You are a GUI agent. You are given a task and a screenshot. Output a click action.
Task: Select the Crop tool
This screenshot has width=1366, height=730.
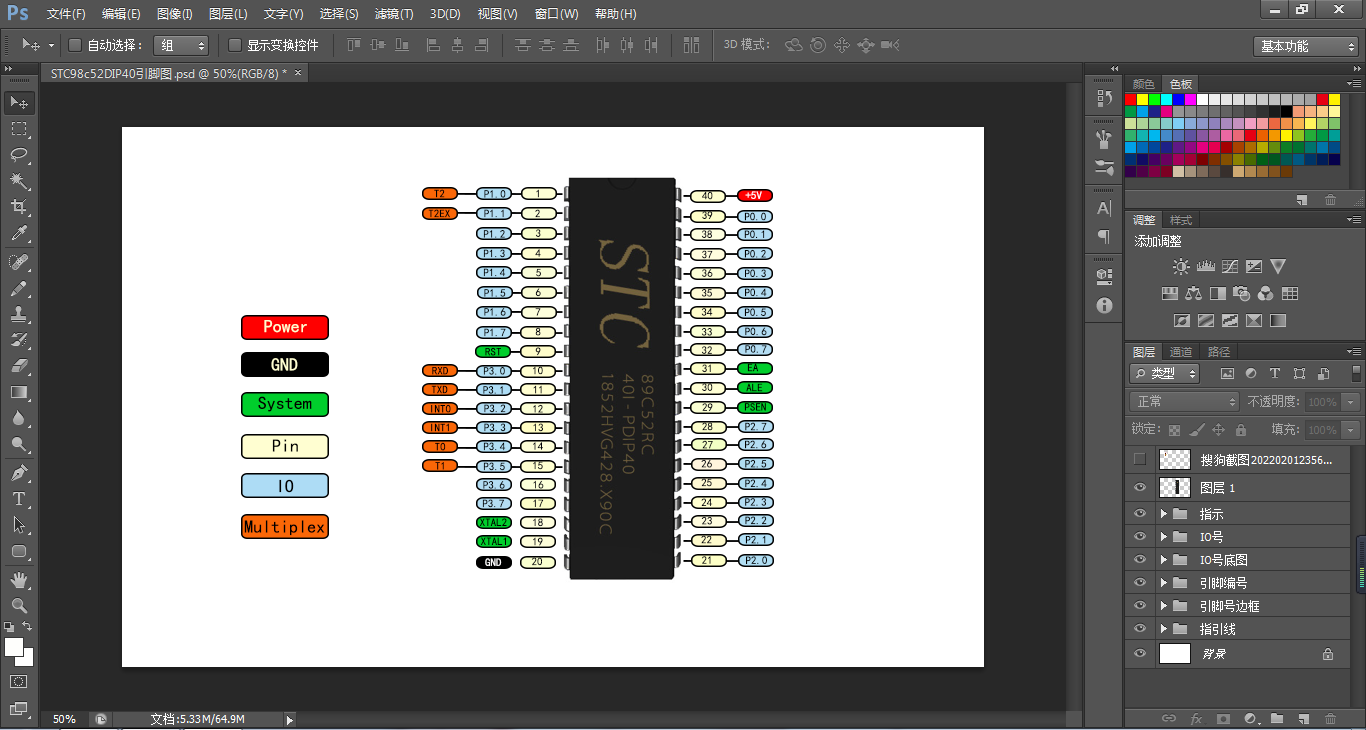(x=19, y=207)
